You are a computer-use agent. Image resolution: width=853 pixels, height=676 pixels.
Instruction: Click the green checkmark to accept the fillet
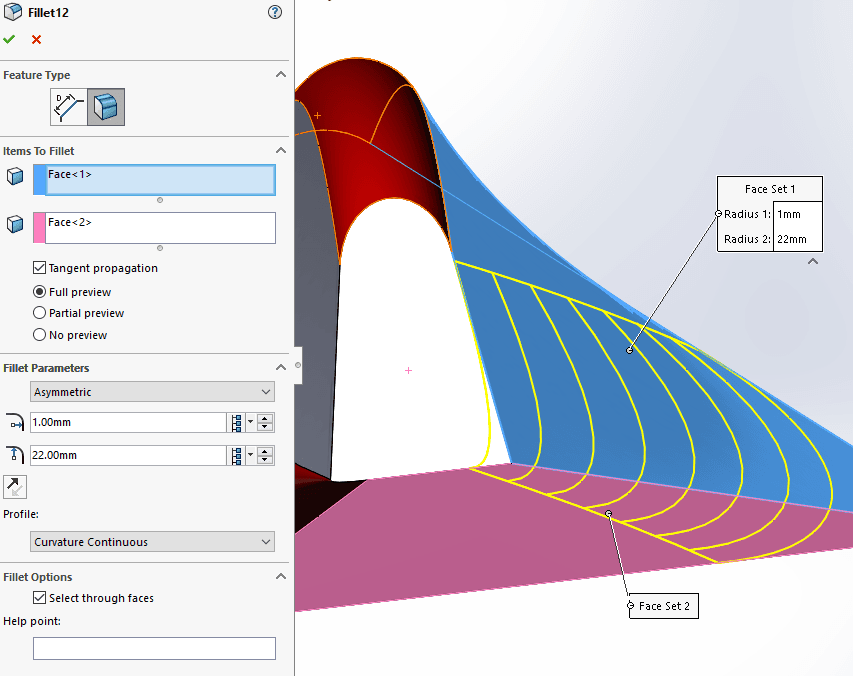click(9, 39)
